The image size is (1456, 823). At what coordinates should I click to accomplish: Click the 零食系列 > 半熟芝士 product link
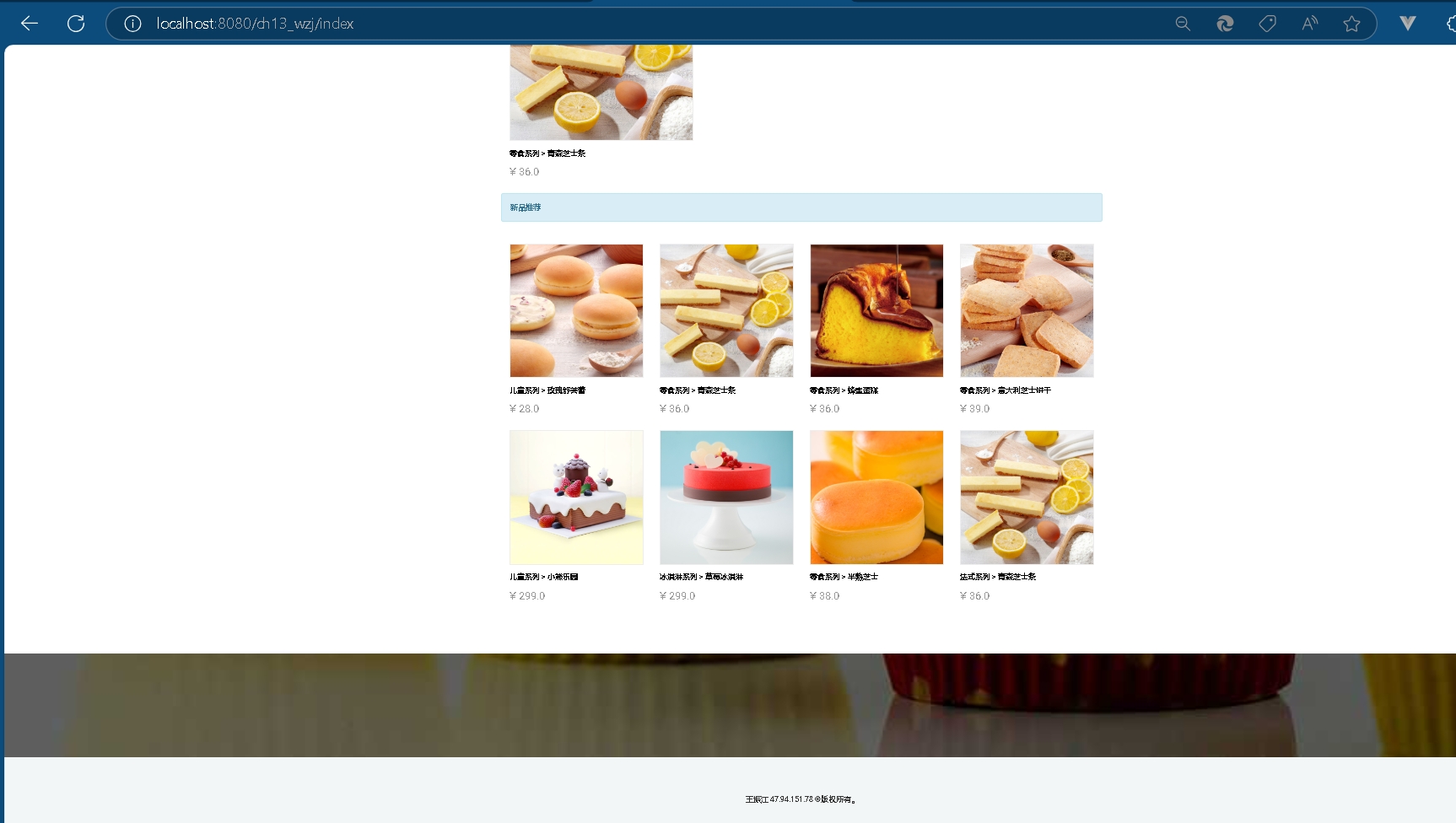[844, 577]
